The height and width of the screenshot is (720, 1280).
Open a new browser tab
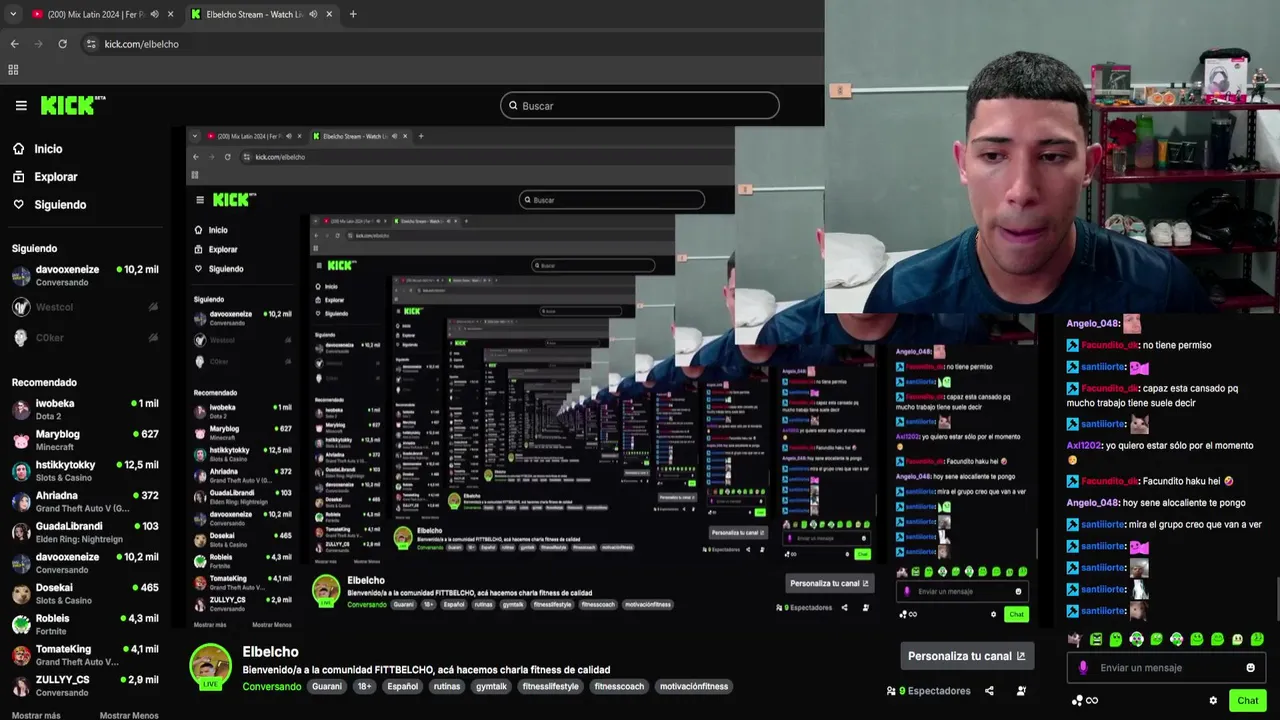pyautogui.click(x=353, y=14)
